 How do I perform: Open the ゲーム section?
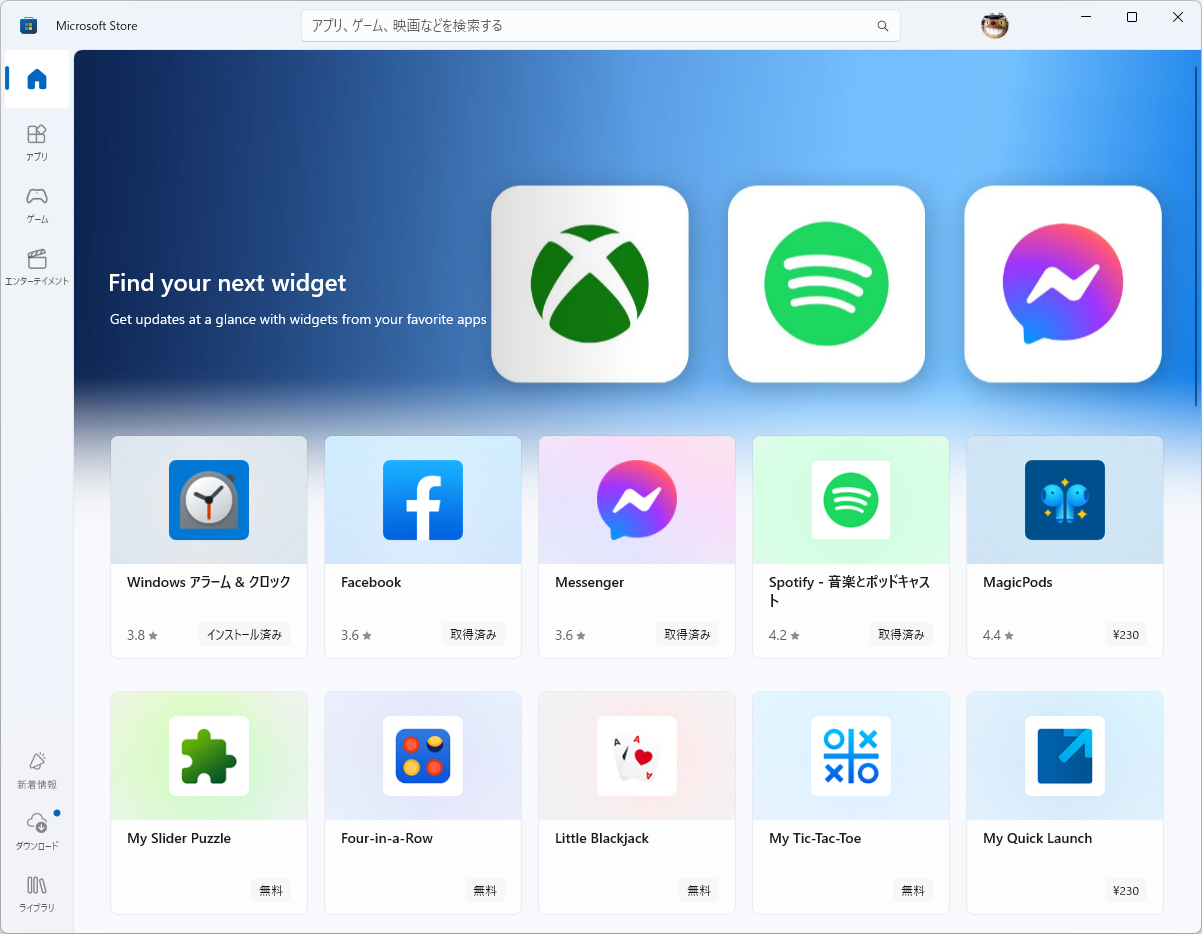tap(36, 203)
